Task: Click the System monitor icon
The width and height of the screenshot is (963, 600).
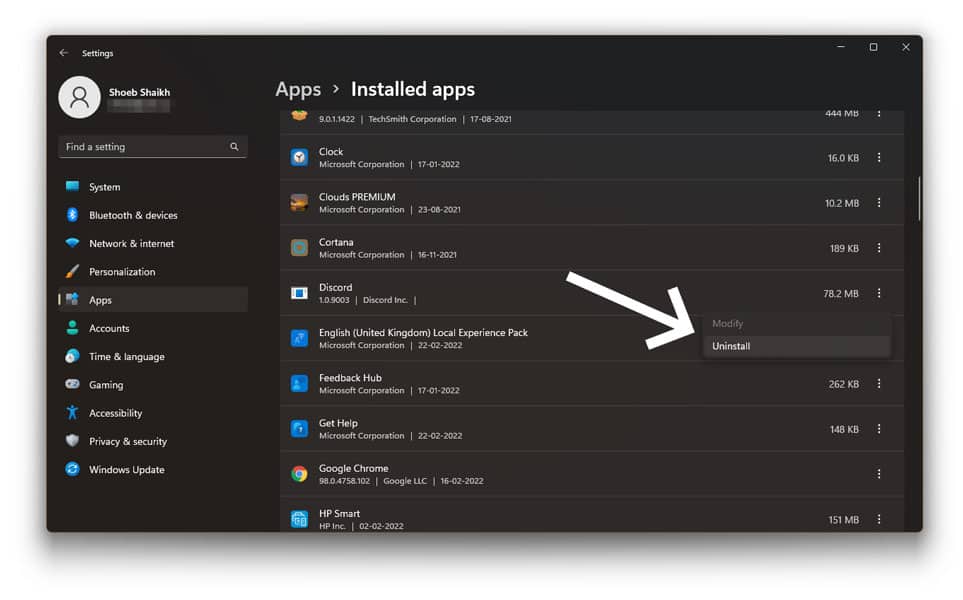Action: [72, 186]
